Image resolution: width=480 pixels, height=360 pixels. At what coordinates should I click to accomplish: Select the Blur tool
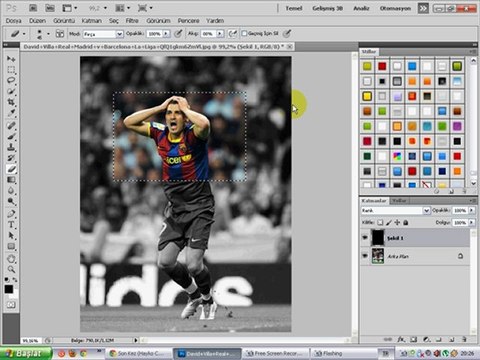tap(11, 191)
